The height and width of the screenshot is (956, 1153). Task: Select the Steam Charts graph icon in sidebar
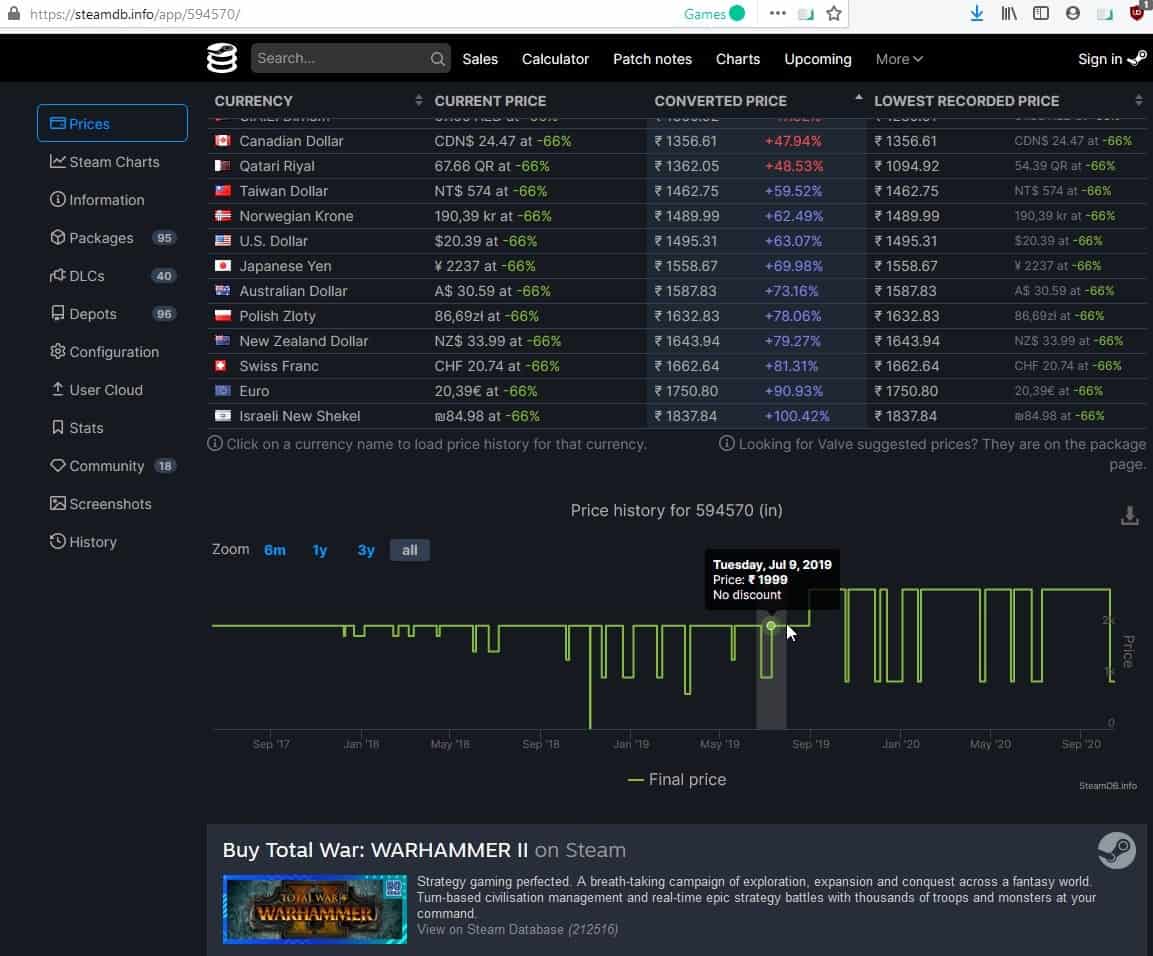click(59, 162)
